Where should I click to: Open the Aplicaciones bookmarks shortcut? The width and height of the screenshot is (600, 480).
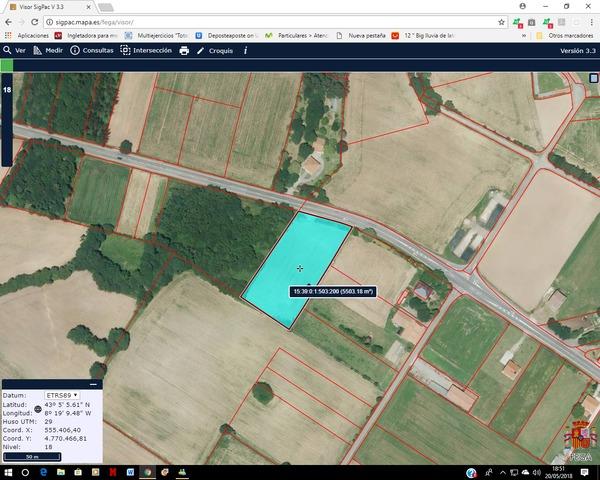click(x=28, y=35)
